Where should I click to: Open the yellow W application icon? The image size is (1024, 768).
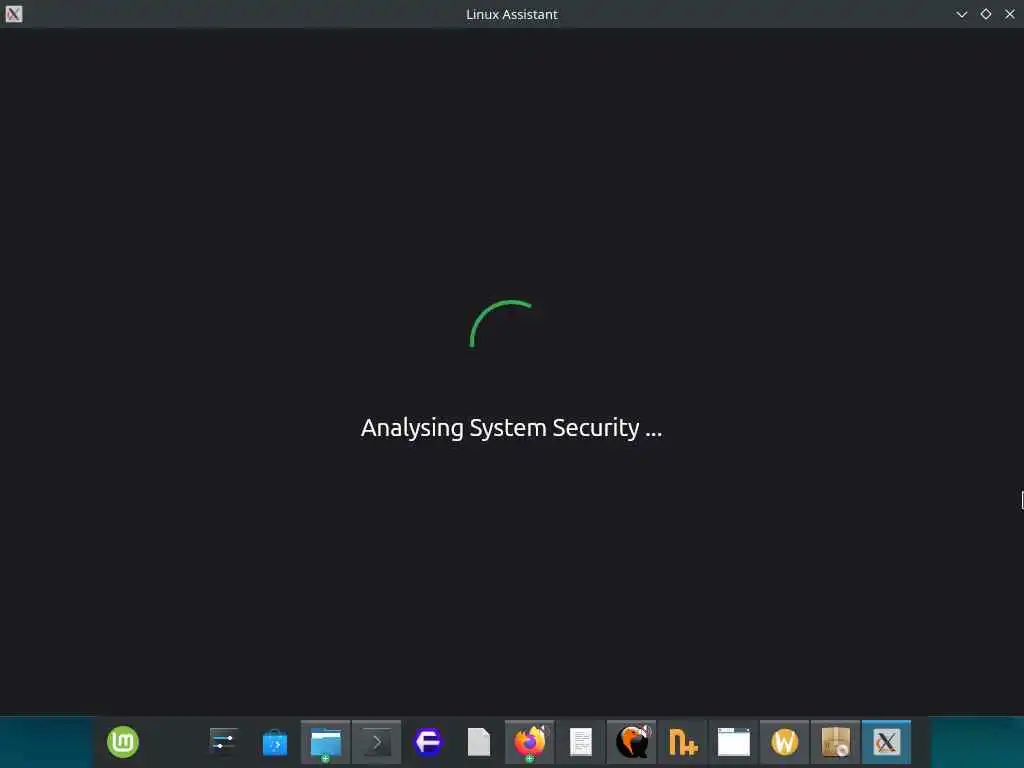(x=784, y=742)
